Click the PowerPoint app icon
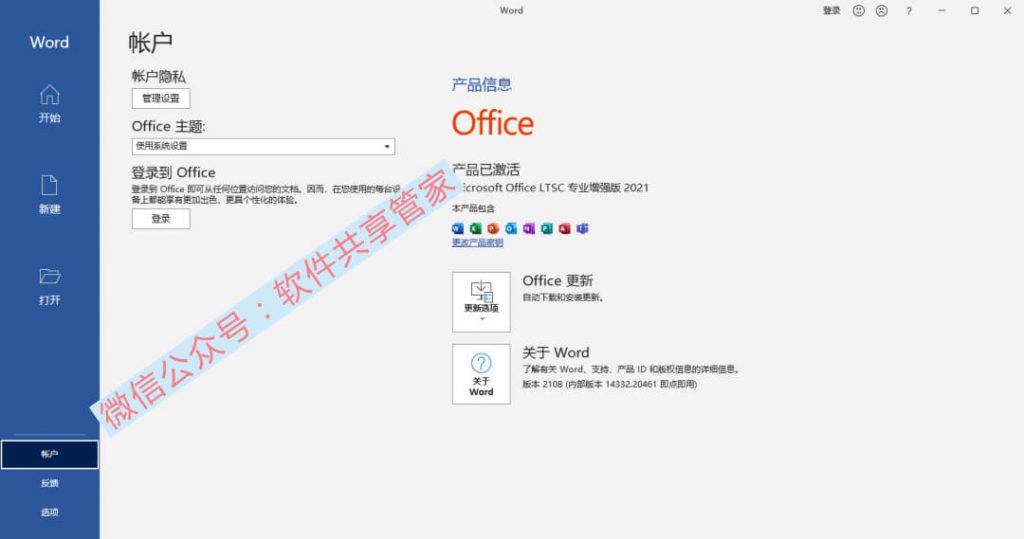Image resolution: width=1024 pixels, height=539 pixels. 493,228
